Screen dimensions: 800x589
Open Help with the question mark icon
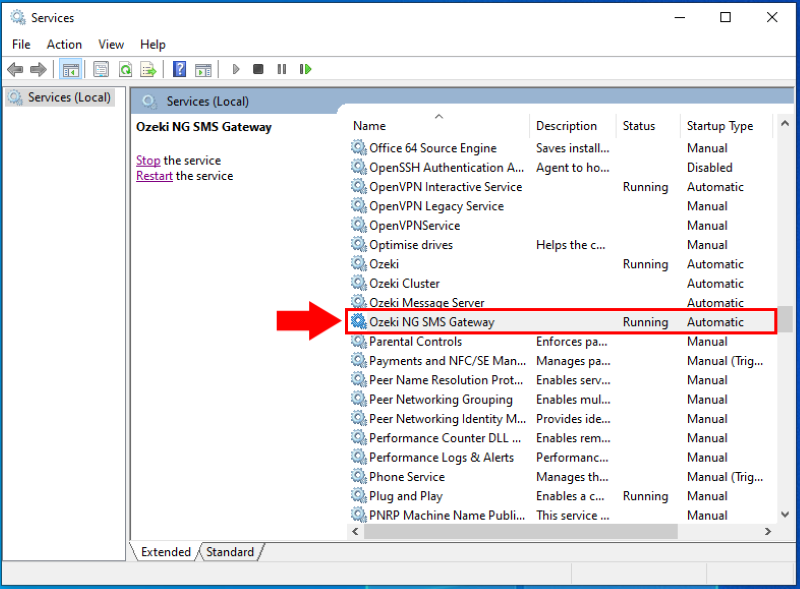(179, 69)
